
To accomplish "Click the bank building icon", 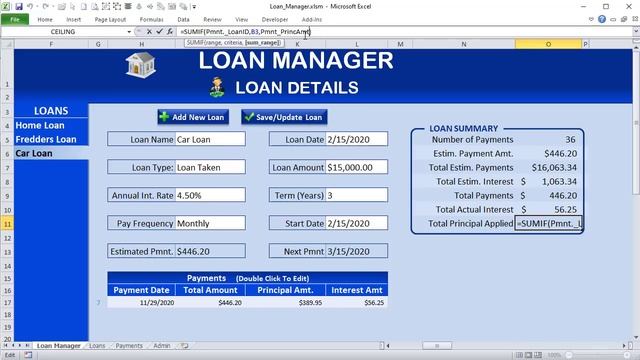I will [x=140, y=65].
